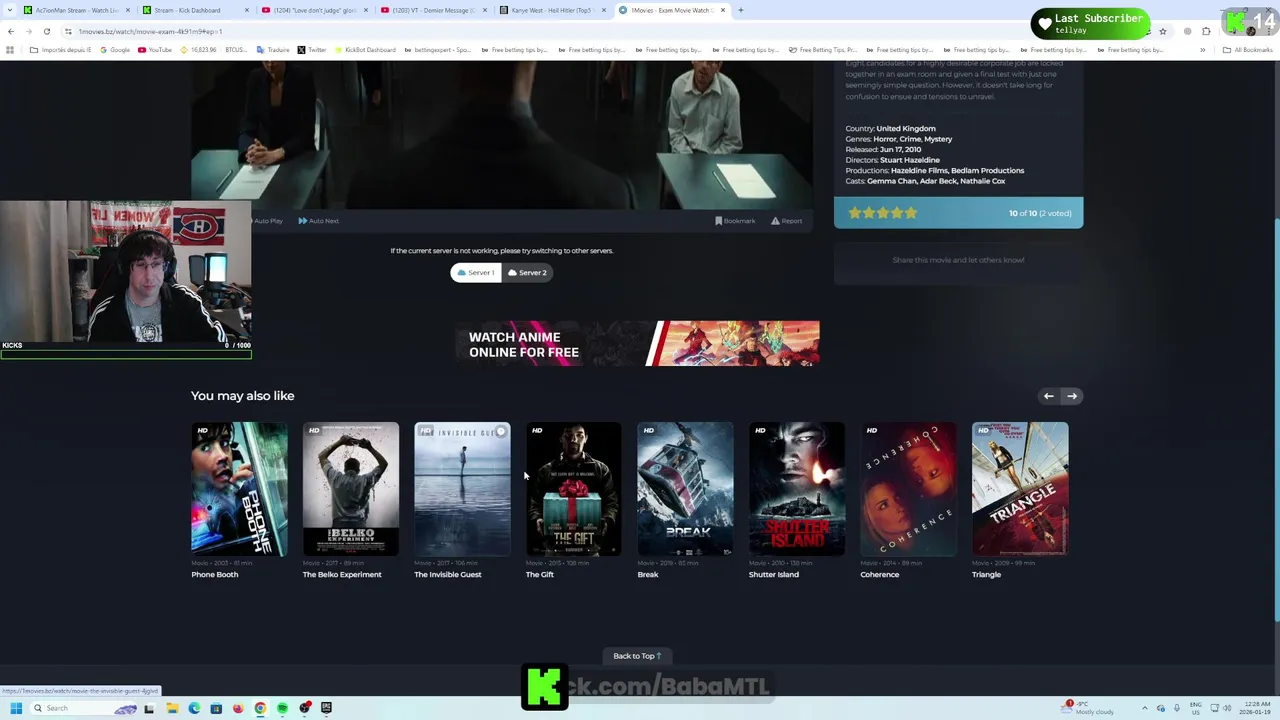Open Twitter bookmark
Viewport: 1280px width, 720px height.
click(312, 50)
